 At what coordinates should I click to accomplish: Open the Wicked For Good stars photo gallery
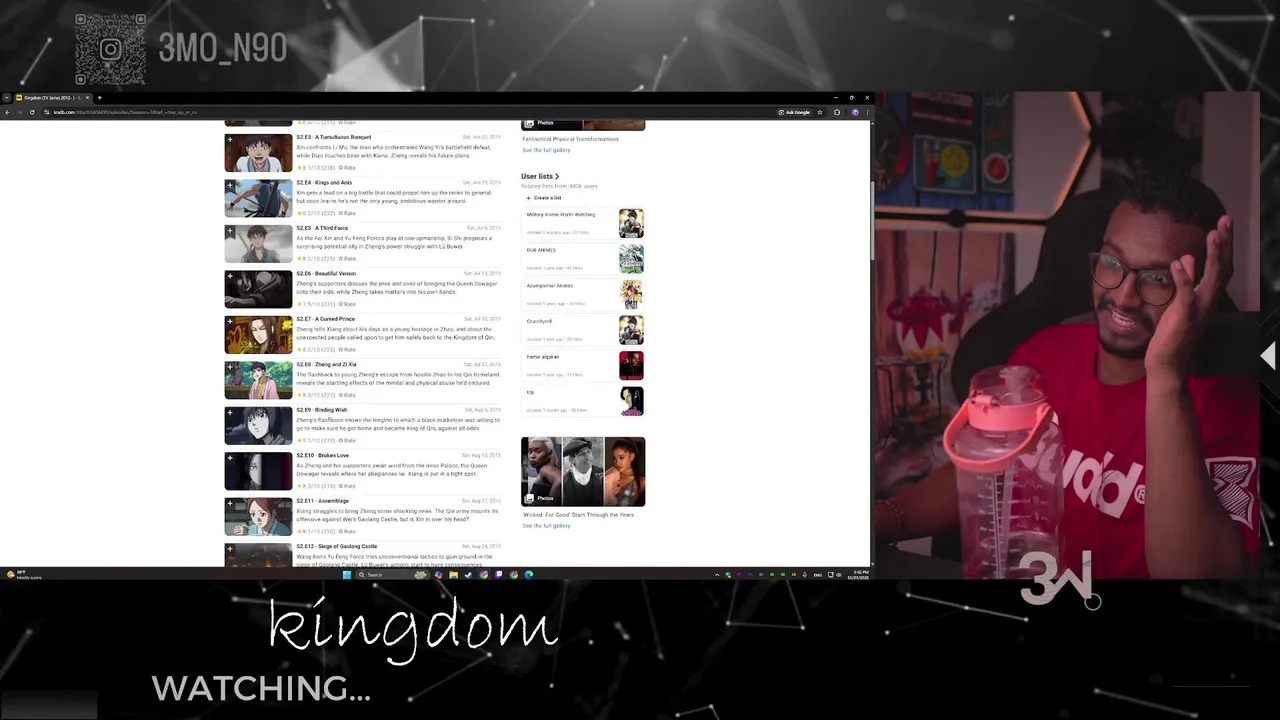click(583, 471)
